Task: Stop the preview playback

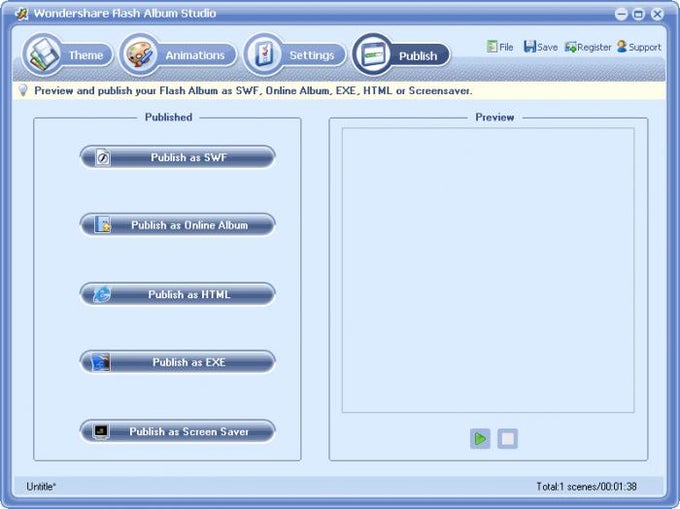Action: point(507,439)
